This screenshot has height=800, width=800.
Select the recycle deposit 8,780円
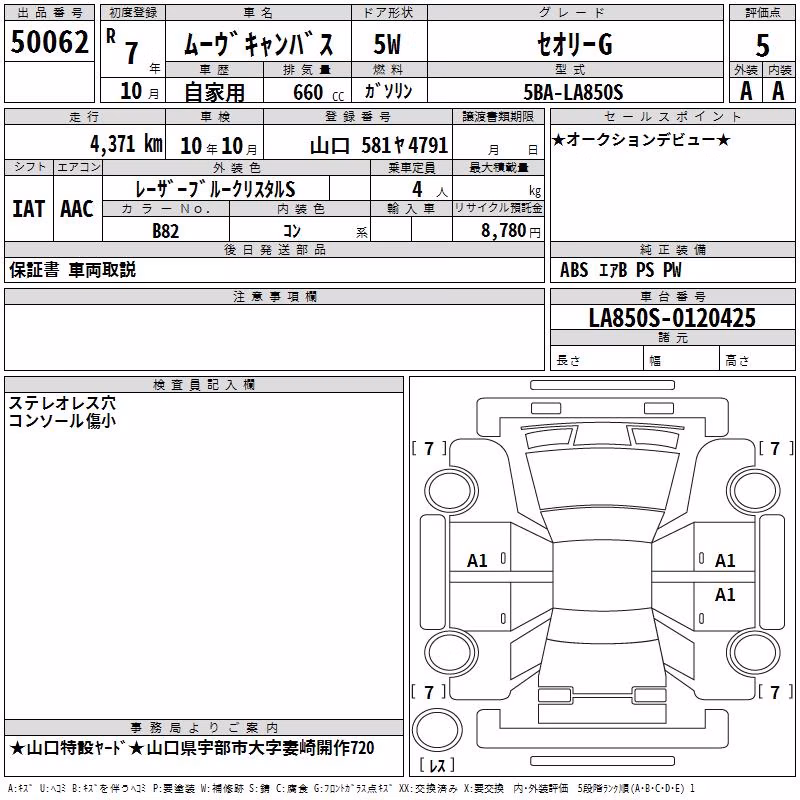511,231
